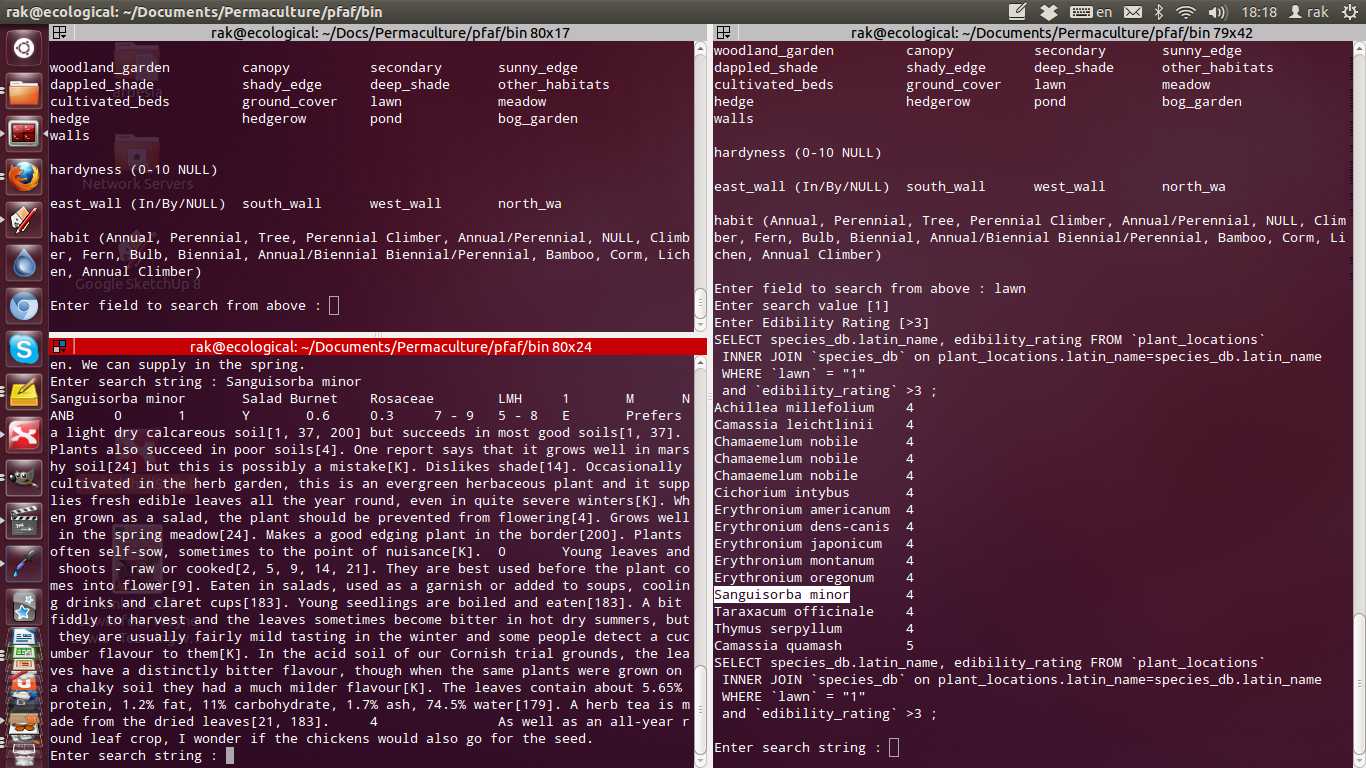Click the 18:18 clock in panel
Image resolution: width=1366 pixels, height=768 pixels.
1258,12
